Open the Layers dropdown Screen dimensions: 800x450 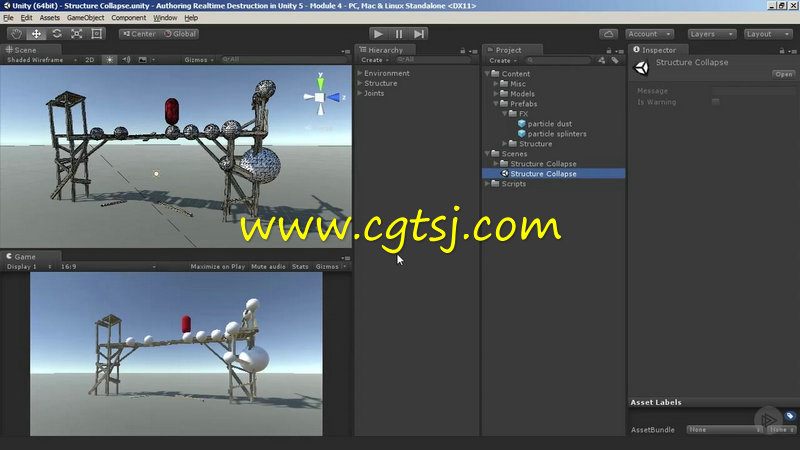[x=711, y=34]
